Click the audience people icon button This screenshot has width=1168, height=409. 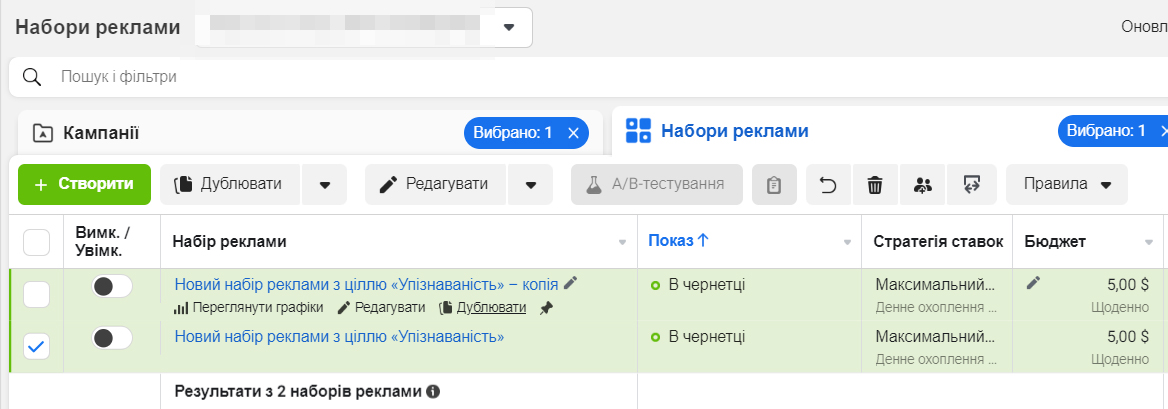(923, 185)
